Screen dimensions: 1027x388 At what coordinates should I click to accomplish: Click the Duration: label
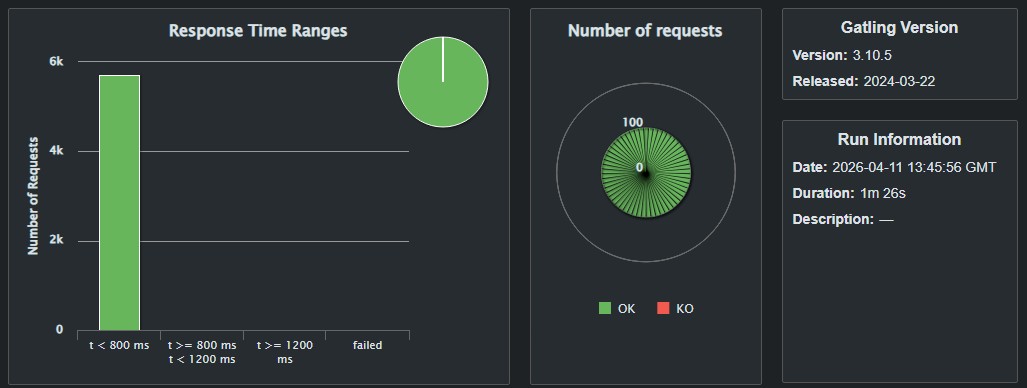tap(823, 194)
